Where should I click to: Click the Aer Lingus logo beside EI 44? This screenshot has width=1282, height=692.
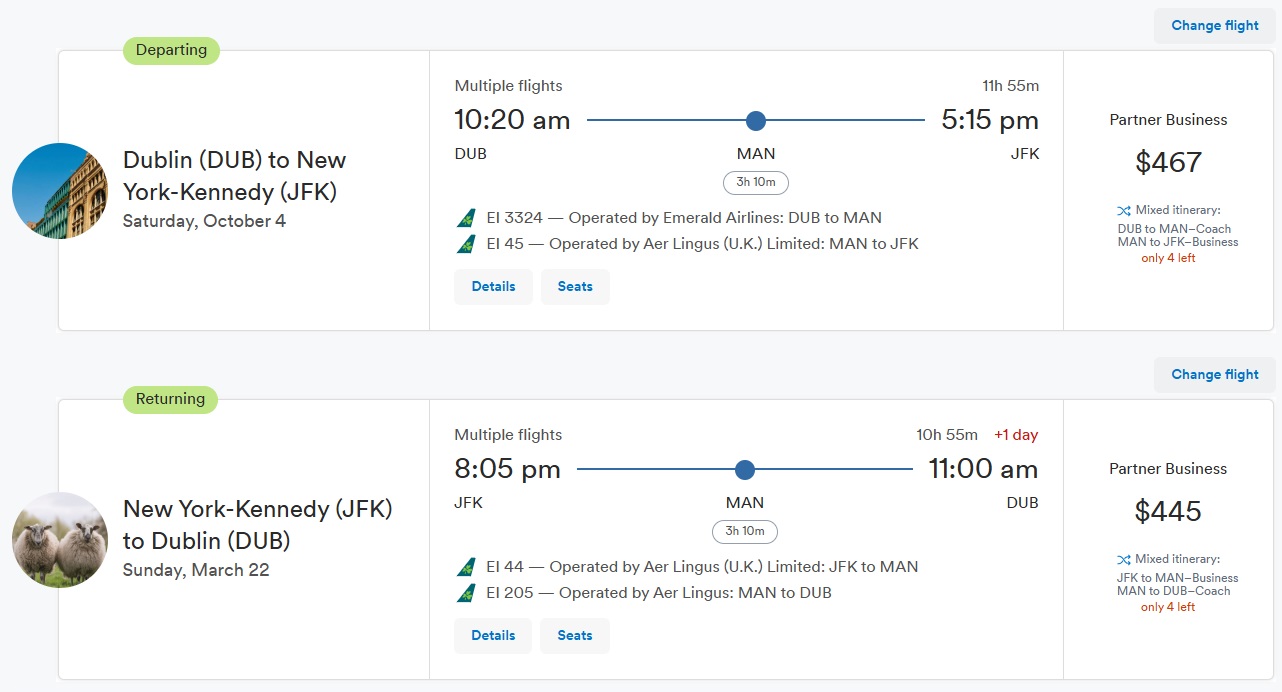click(465, 567)
